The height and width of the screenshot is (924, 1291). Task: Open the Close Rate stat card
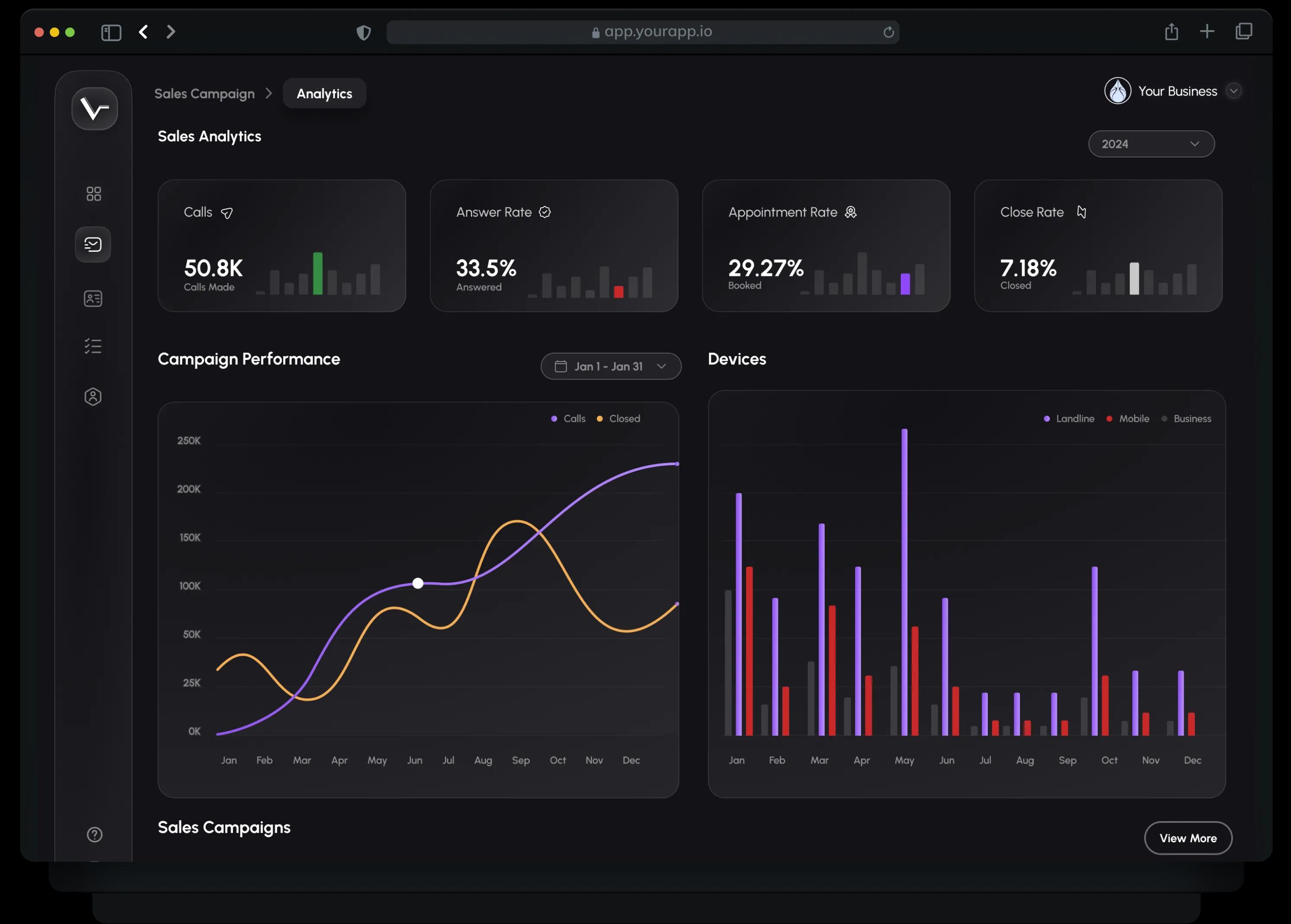click(1098, 246)
